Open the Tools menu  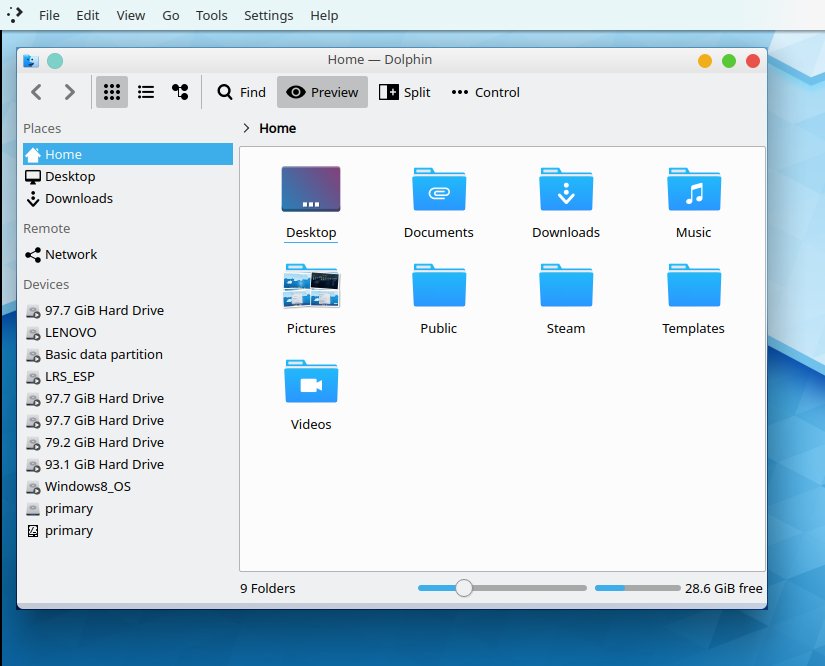pyautogui.click(x=211, y=16)
